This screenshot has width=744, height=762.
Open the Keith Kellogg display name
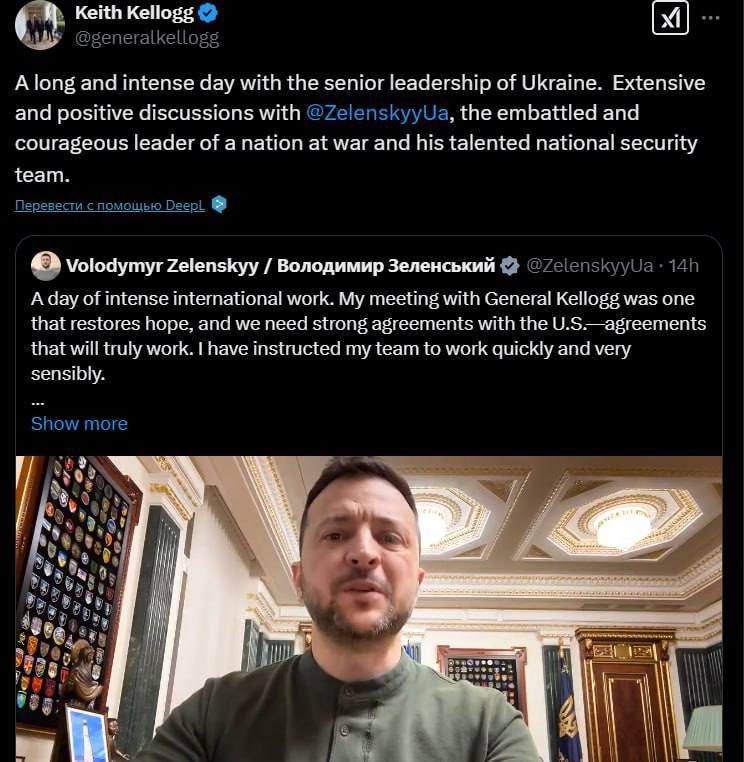134,13
